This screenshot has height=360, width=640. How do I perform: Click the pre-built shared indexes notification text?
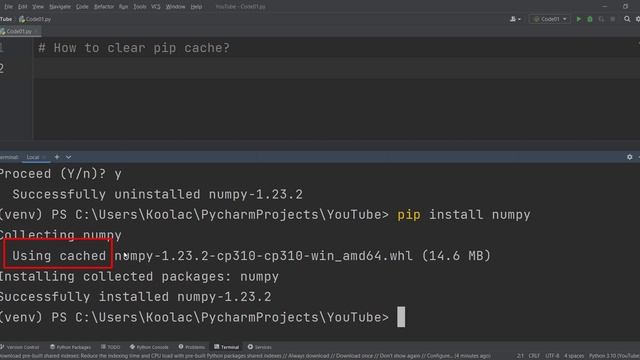click(x=245, y=356)
